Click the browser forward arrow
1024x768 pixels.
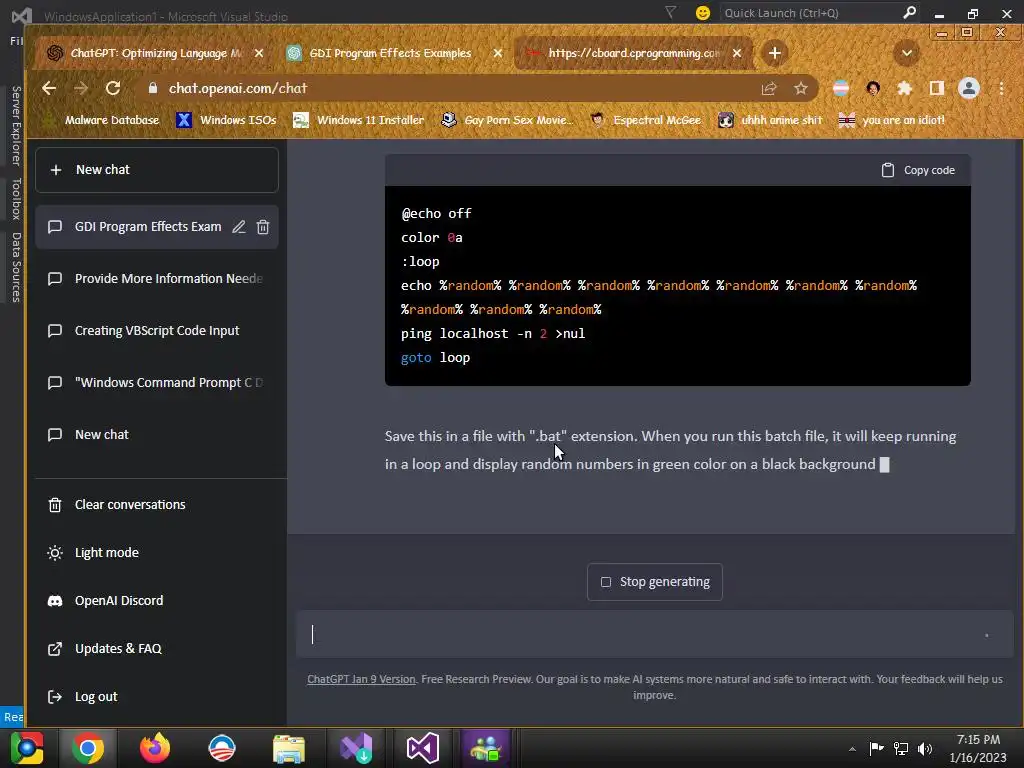pyautogui.click(x=81, y=88)
